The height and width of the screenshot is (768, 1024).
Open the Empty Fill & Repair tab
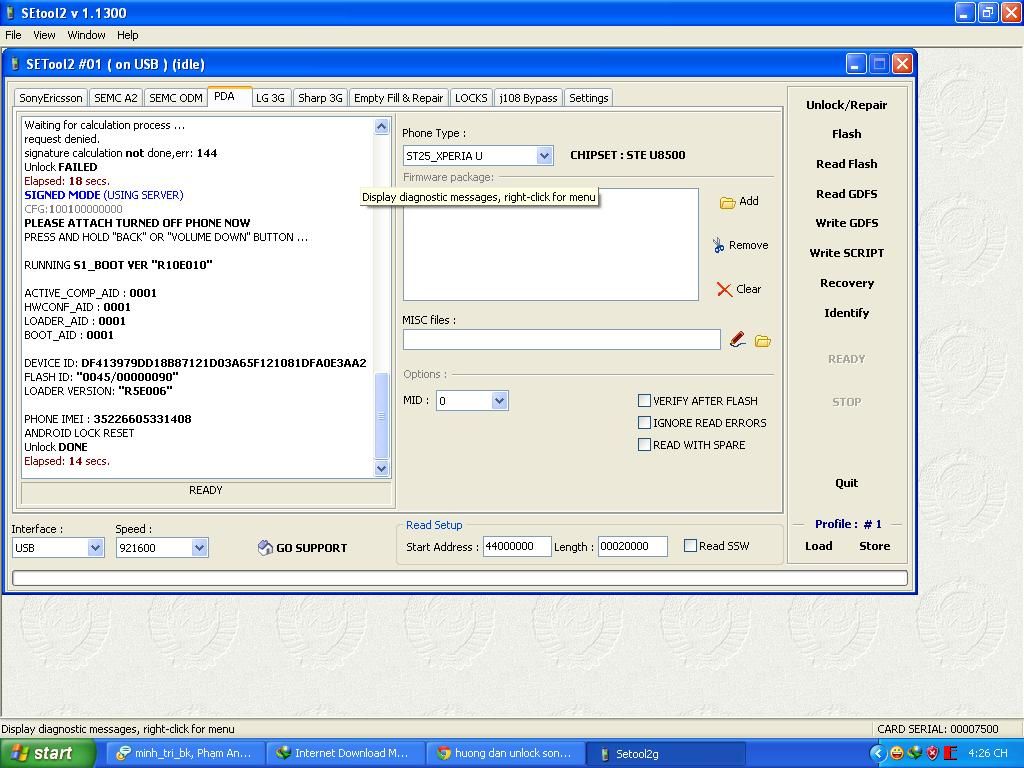[x=398, y=98]
